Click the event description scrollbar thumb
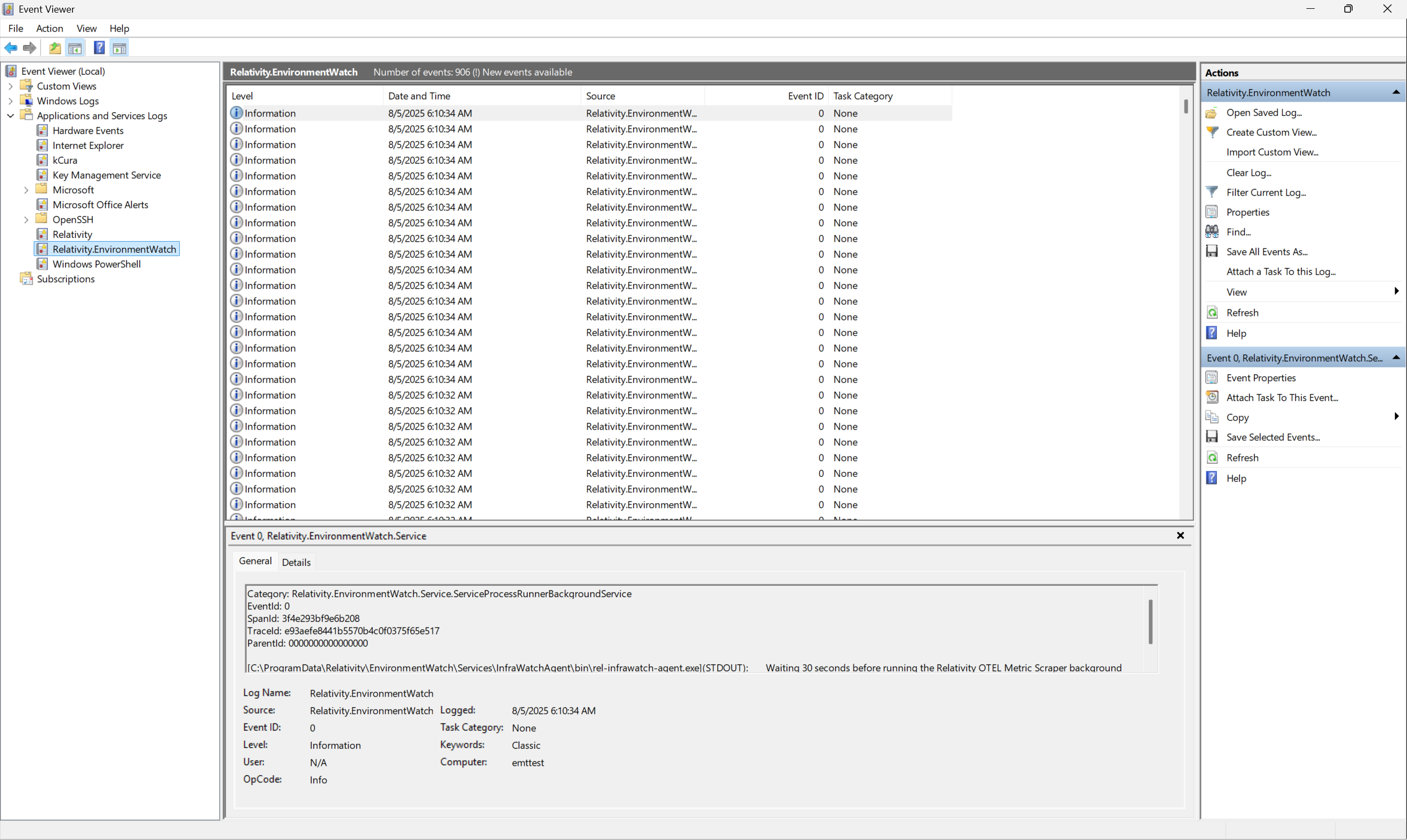Viewport: 1407px width, 840px height. pos(1150,621)
